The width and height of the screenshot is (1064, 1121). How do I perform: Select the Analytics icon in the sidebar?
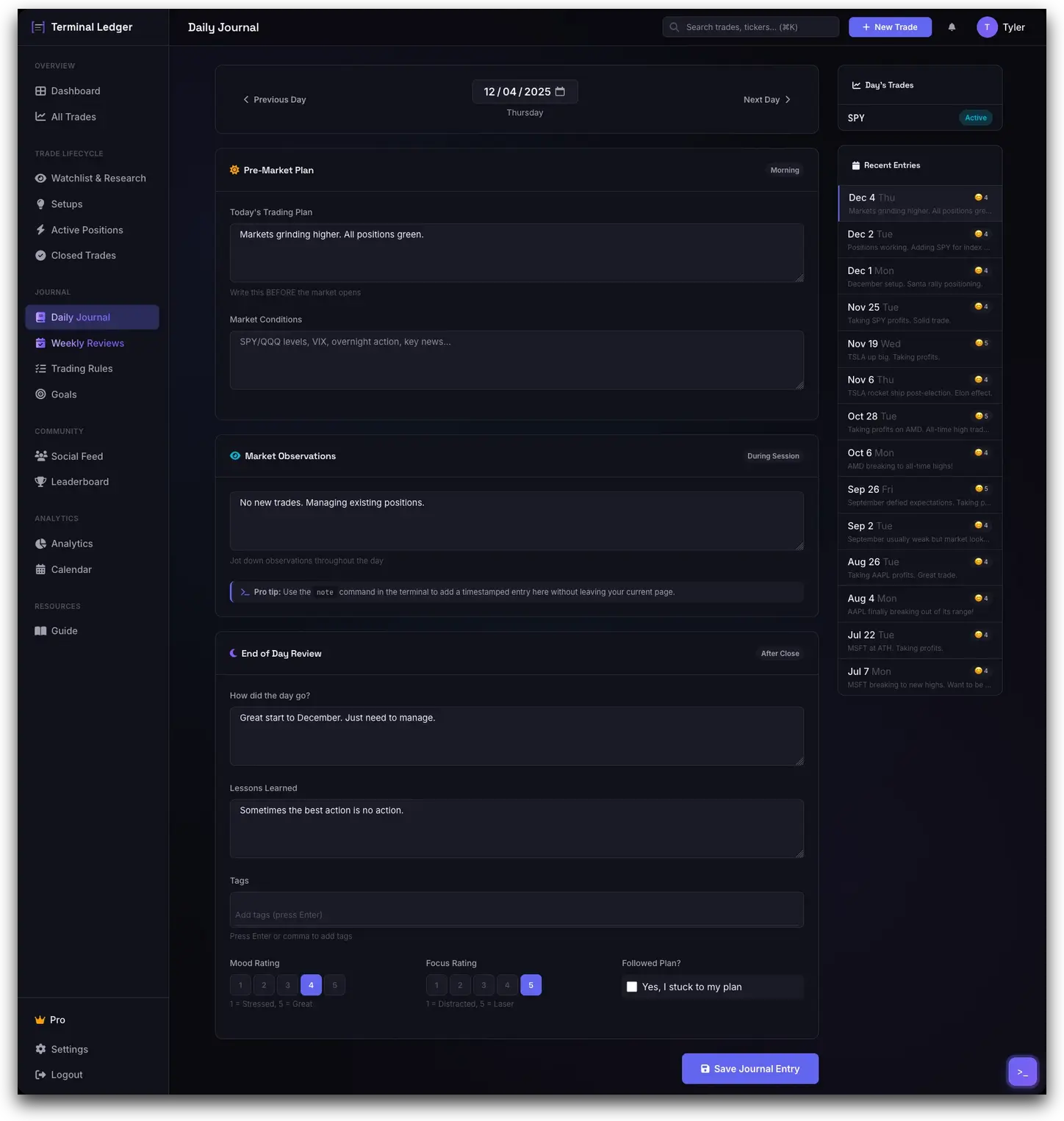[x=40, y=544]
